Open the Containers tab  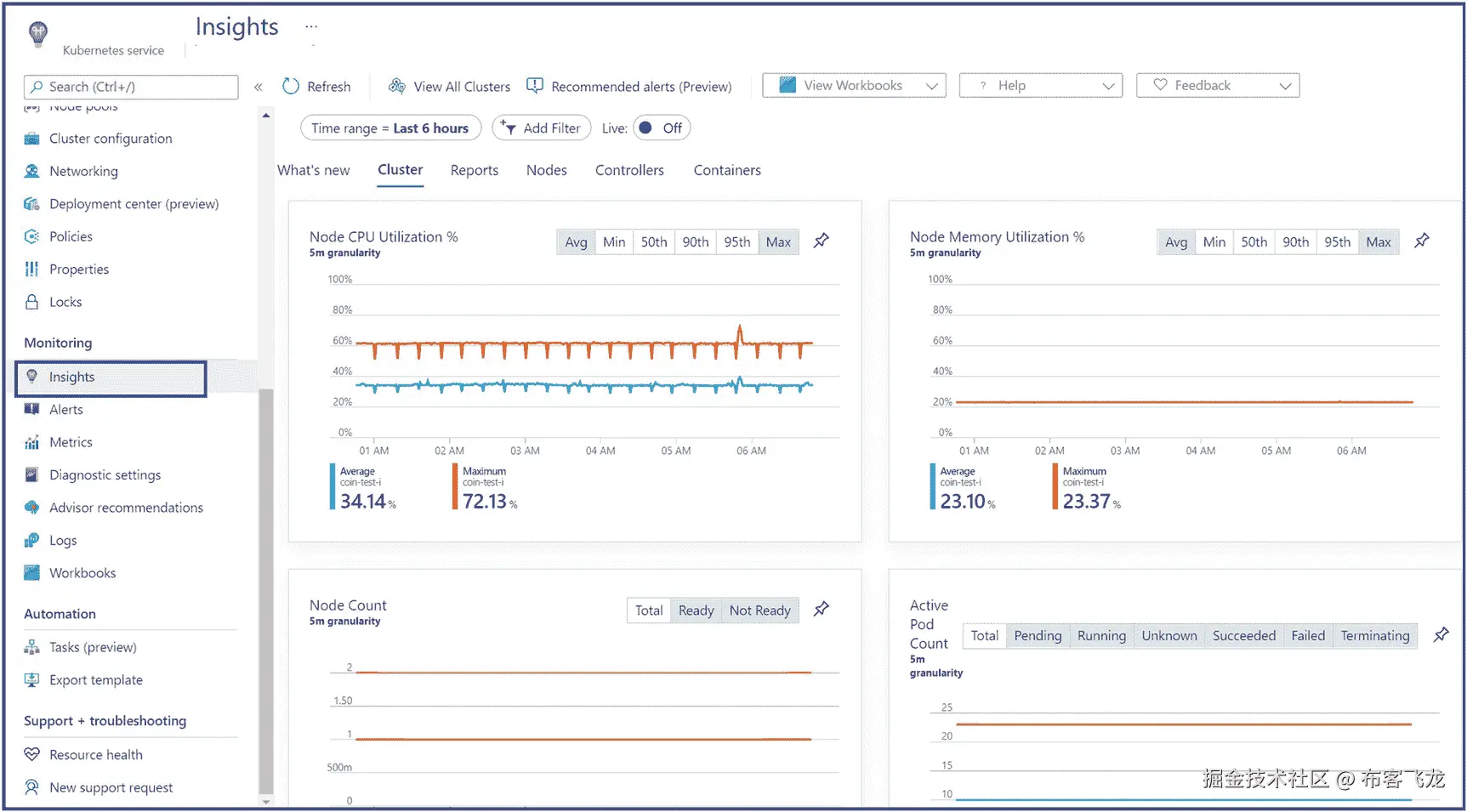[727, 170]
